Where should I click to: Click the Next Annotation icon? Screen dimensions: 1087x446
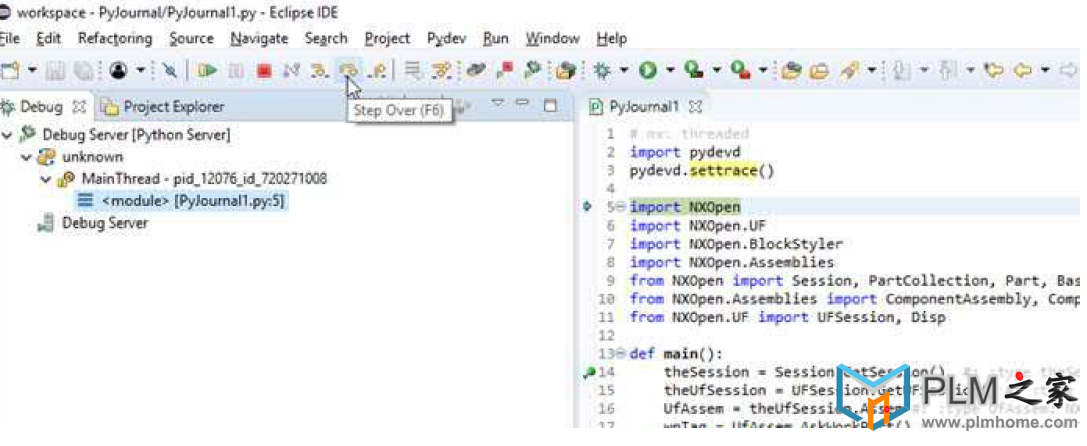[x=902, y=69]
